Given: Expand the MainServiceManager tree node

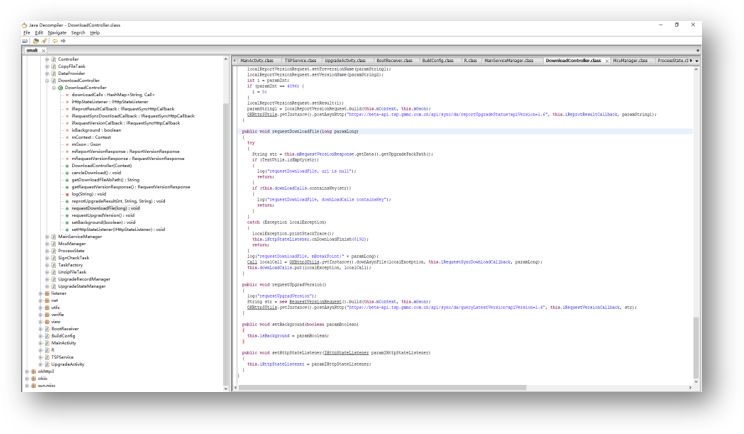Looking at the screenshot, I should (x=47, y=237).
